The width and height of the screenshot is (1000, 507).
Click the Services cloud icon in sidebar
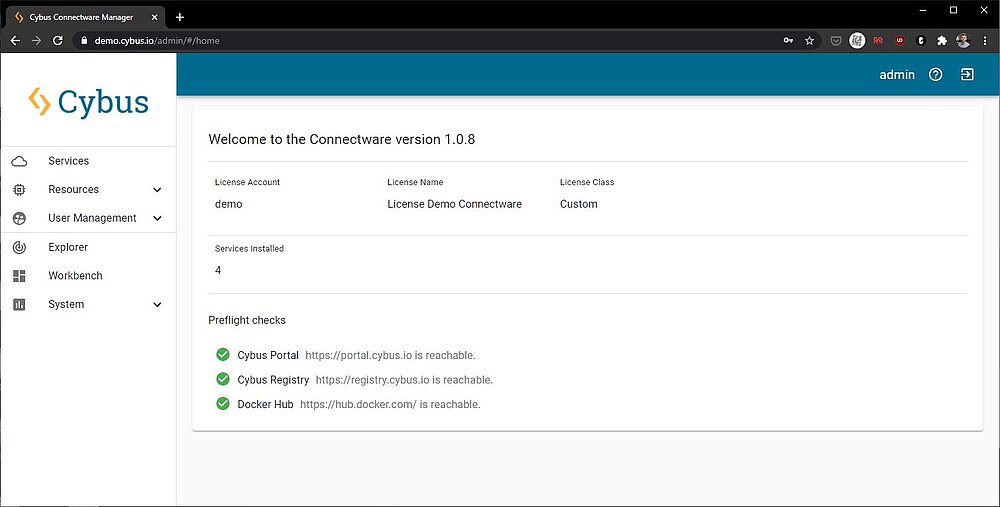click(19, 161)
